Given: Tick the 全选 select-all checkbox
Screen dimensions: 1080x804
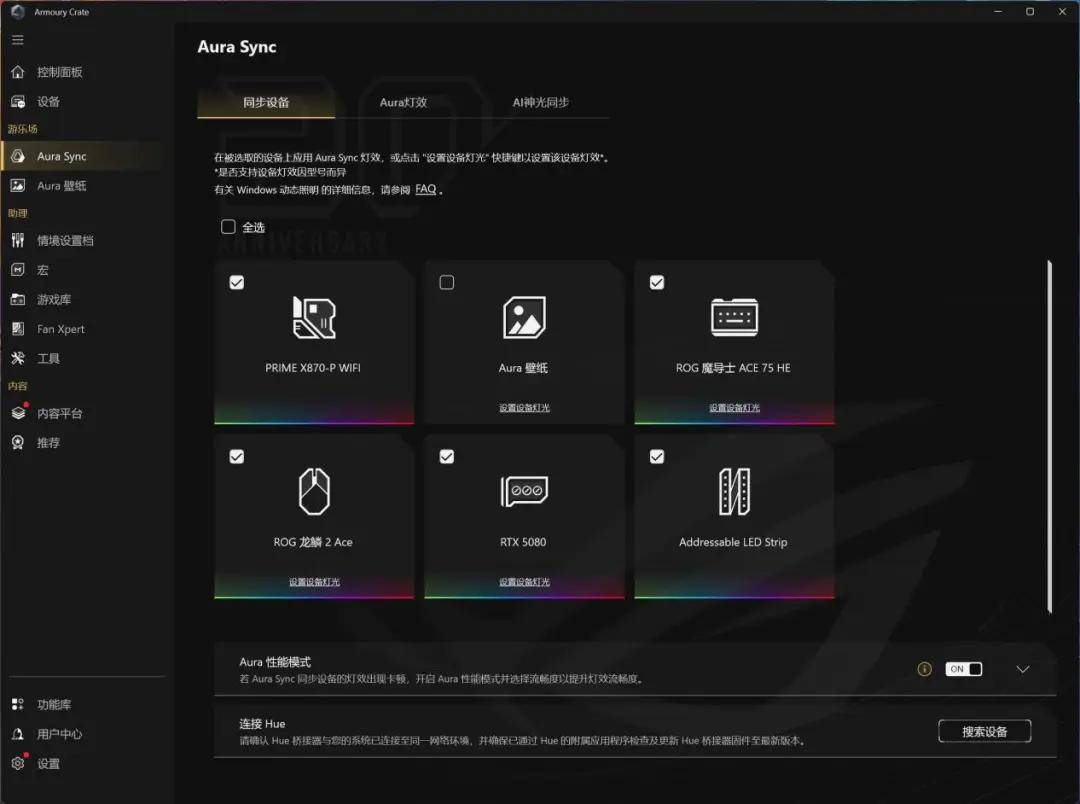Looking at the screenshot, I should click(x=228, y=227).
